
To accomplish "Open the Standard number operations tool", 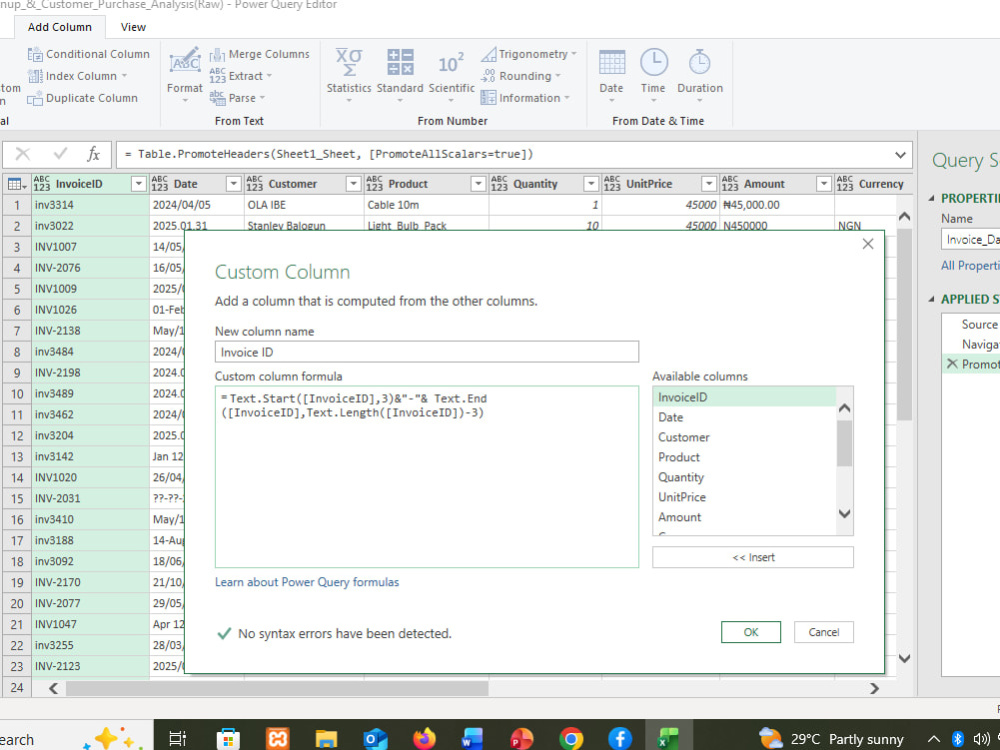I will (400, 73).
